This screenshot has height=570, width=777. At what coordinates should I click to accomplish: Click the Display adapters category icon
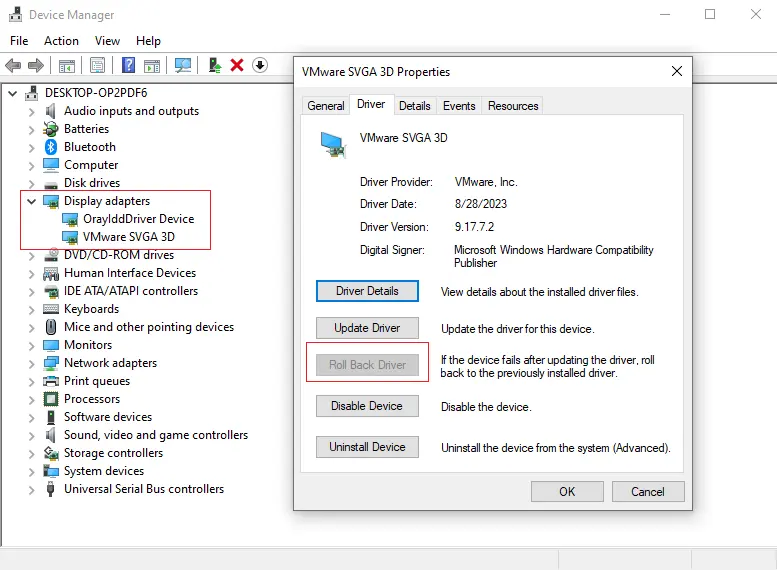click(x=51, y=201)
